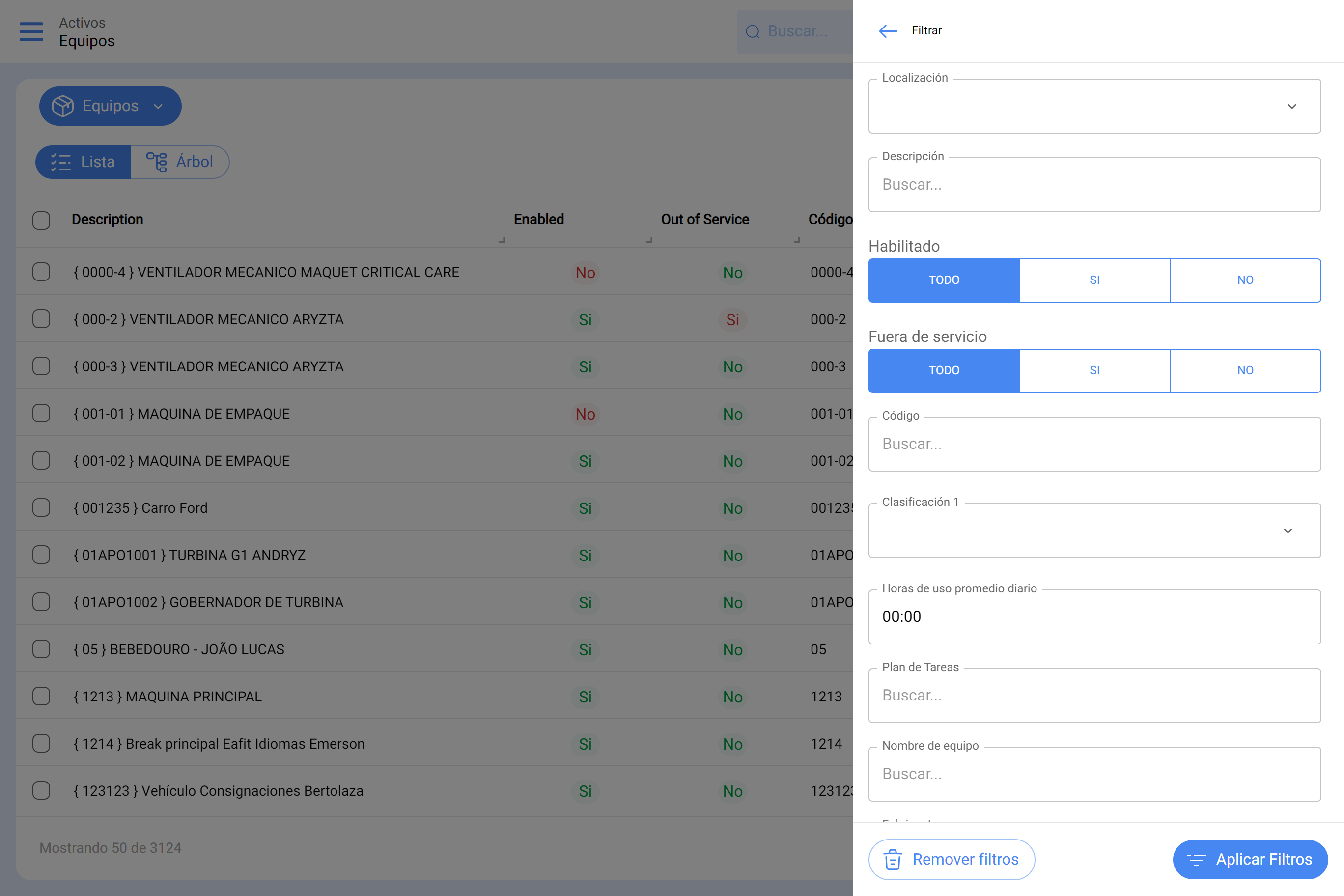Check the 000-3 VENTILADOR MECANICO ARYZTA row
Screen dimensions: 1344x896
(41, 365)
